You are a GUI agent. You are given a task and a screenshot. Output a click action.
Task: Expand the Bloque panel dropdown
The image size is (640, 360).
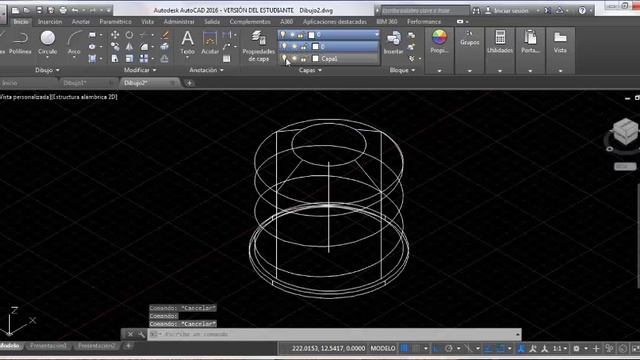click(402, 70)
